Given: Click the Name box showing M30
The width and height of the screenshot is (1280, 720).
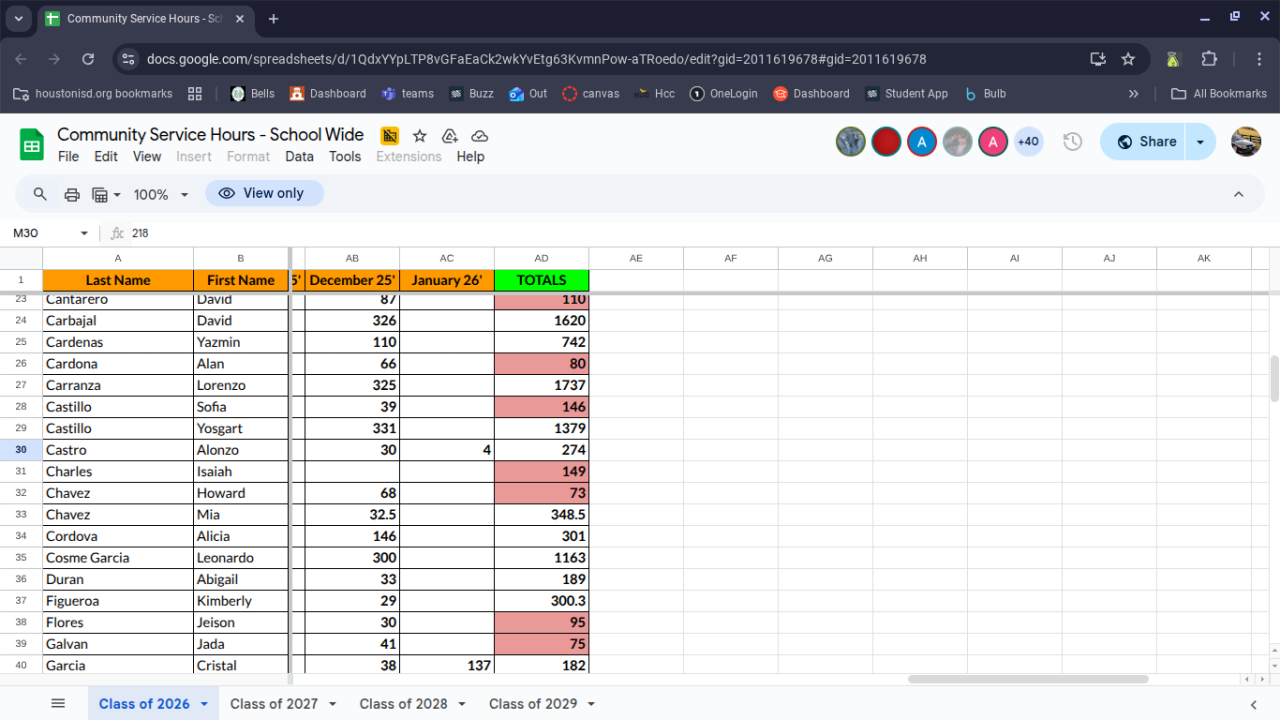Looking at the screenshot, I should [x=40, y=233].
